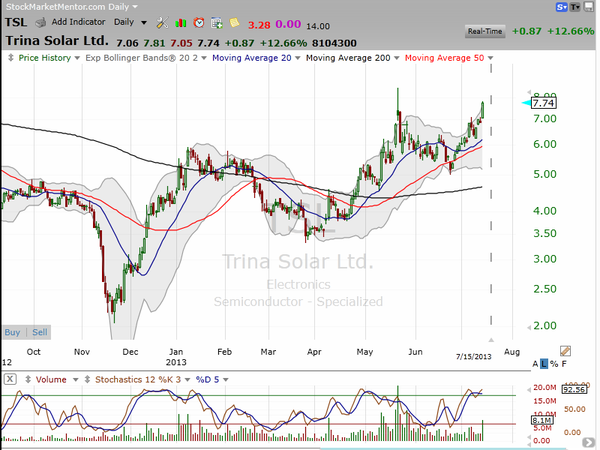Toggle L logarithmic scale mode
This screenshot has height=450, width=600.
pos(544,364)
